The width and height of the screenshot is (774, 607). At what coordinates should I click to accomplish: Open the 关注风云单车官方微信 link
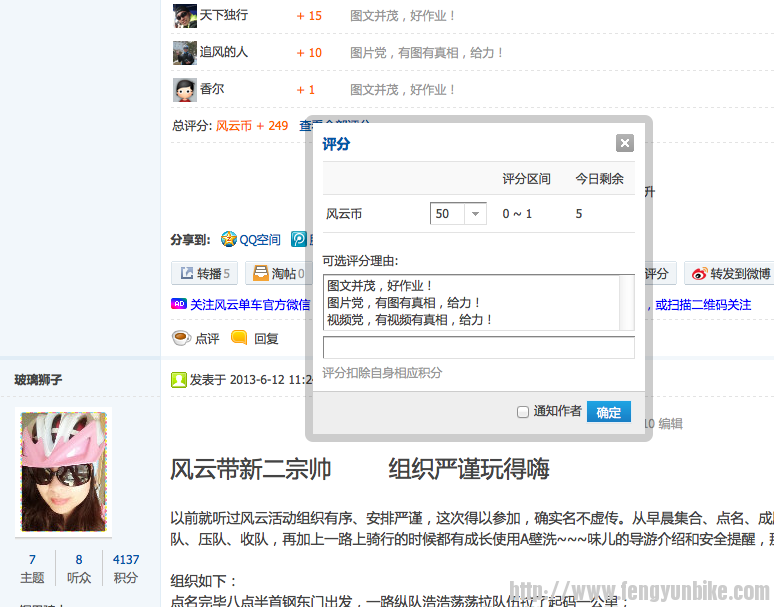250,304
